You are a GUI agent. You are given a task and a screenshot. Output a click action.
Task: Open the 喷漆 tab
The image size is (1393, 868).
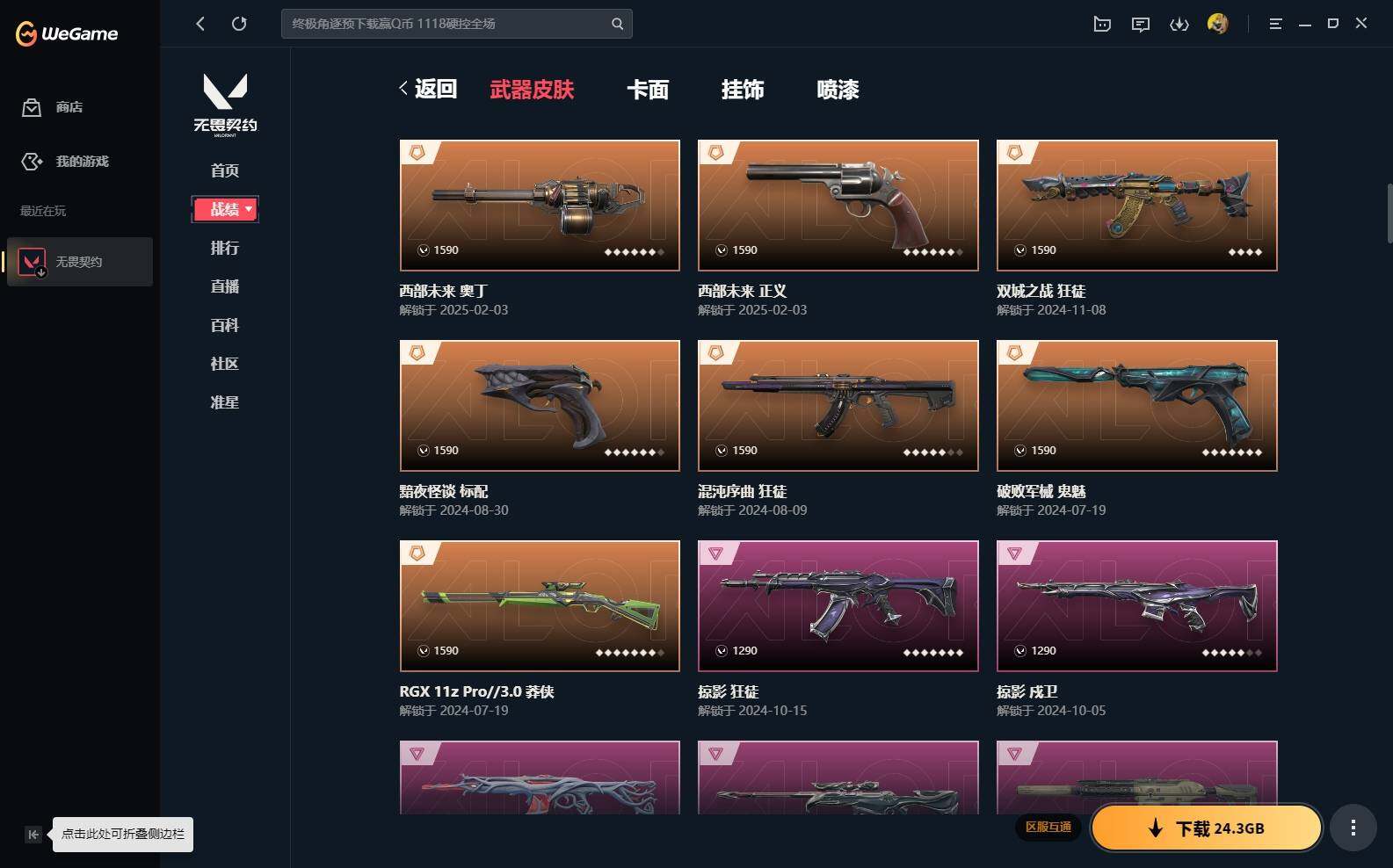point(838,89)
